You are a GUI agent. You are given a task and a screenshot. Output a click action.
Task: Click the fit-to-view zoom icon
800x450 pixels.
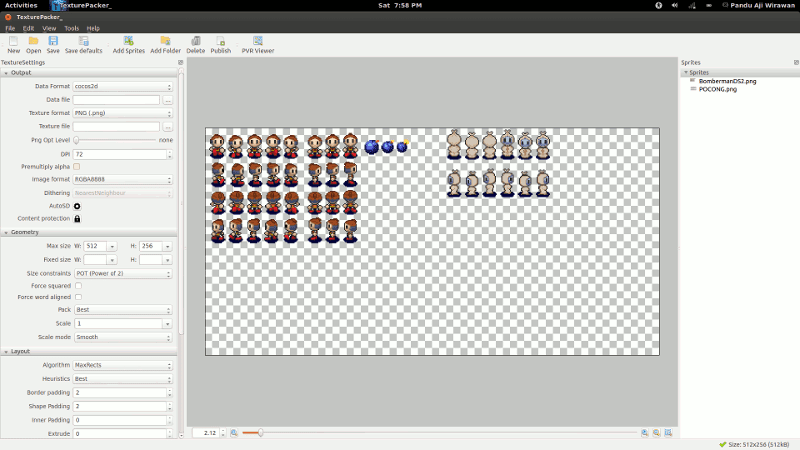click(x=668, y=433)
